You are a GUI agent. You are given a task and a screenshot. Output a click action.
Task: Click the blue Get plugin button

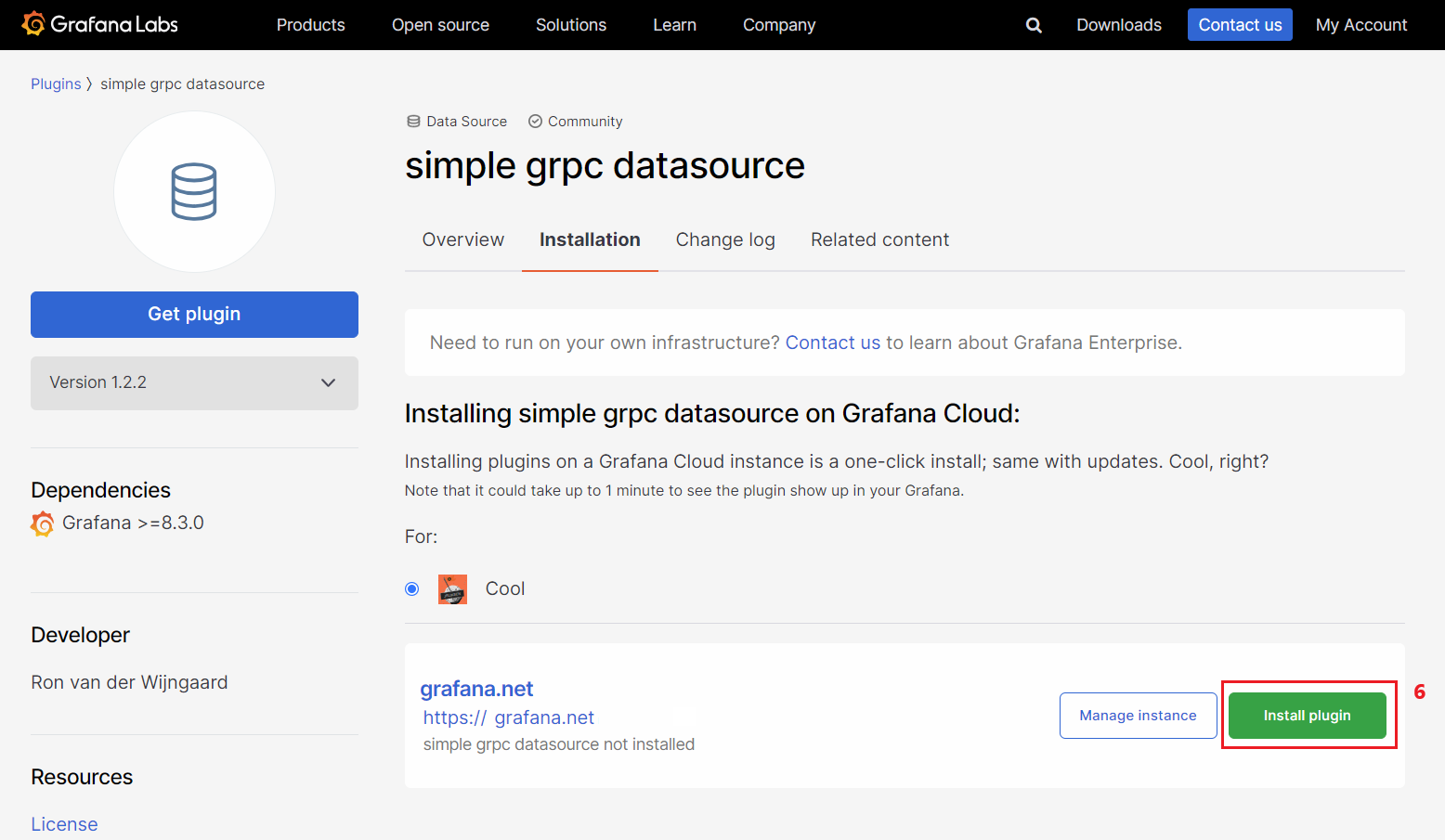(x=194, y=315)
